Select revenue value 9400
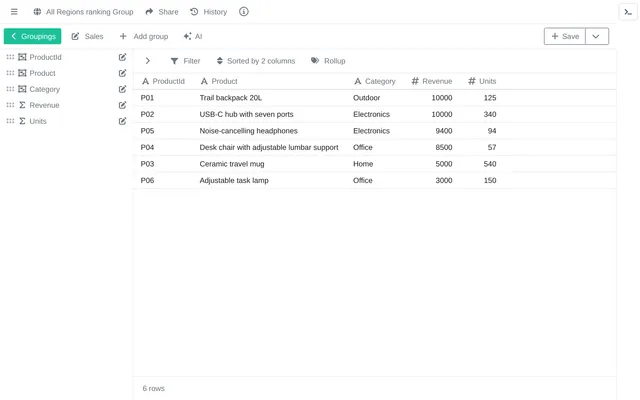 (444, 131)
